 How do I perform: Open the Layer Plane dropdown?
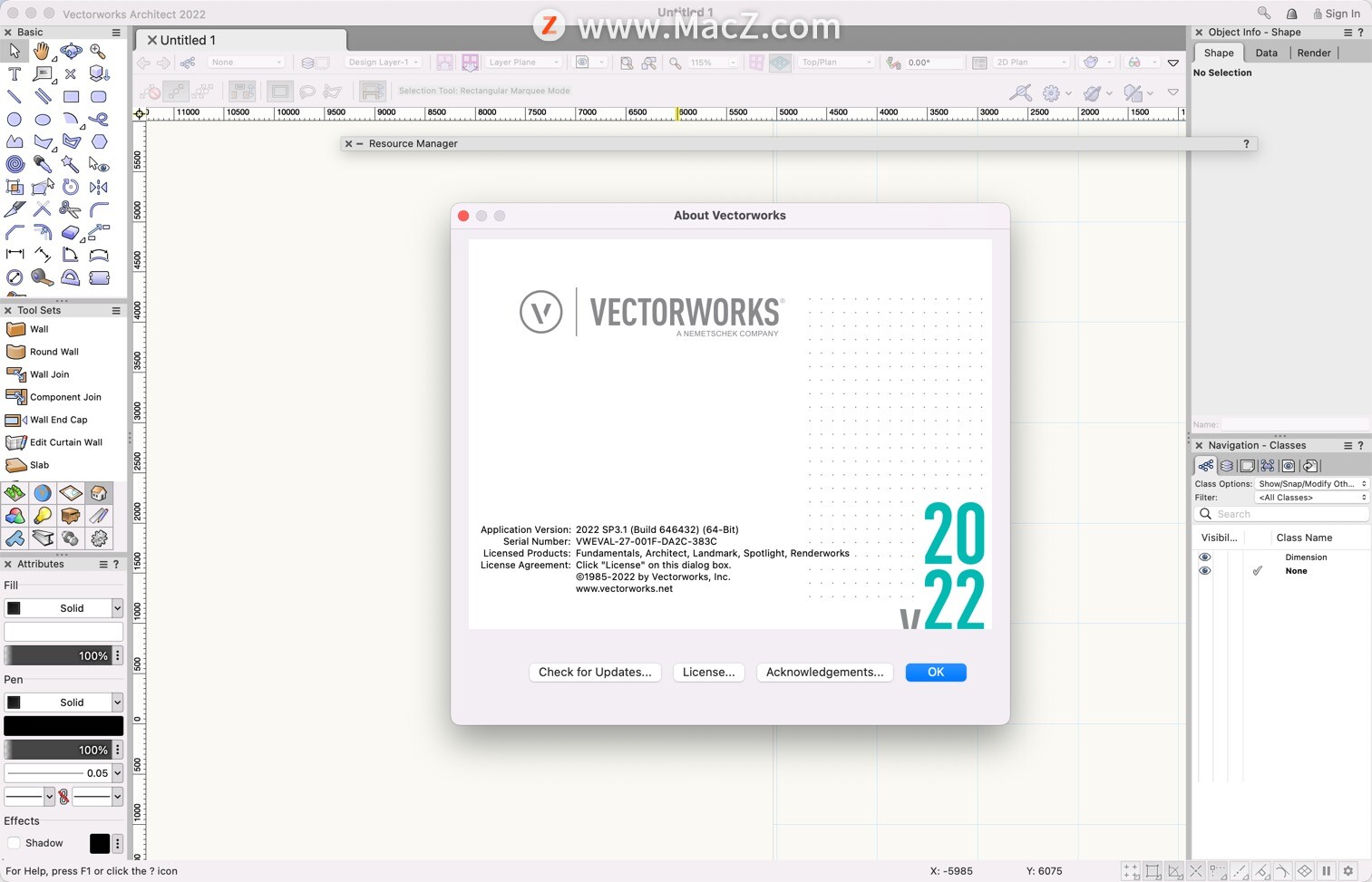pos(523,63)
